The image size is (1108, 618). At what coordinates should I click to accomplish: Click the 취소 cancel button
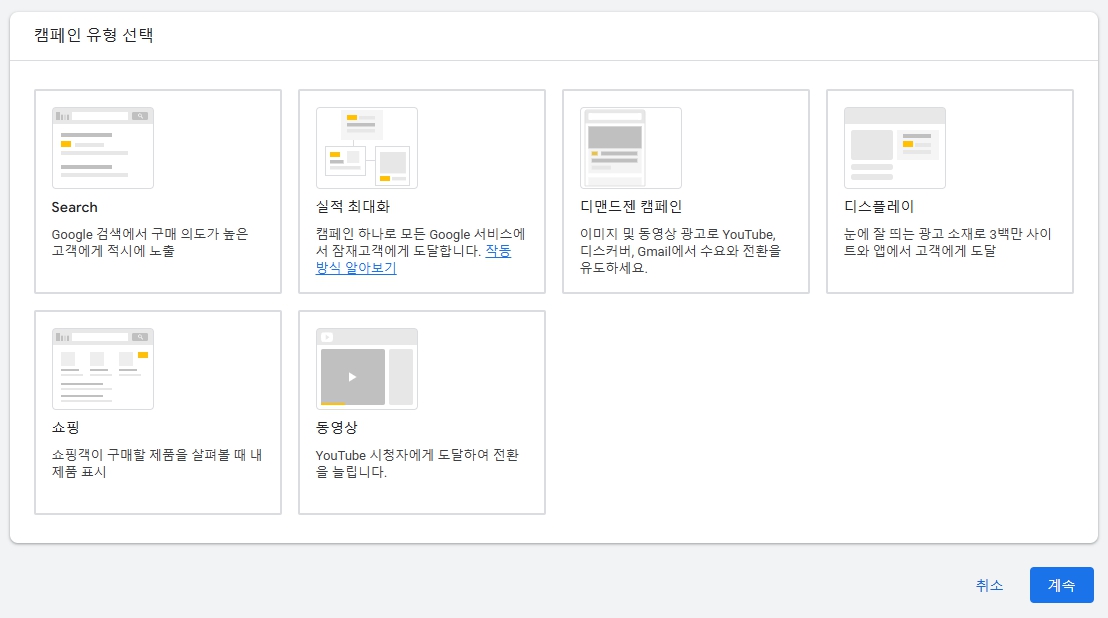(x=989, y=585)
